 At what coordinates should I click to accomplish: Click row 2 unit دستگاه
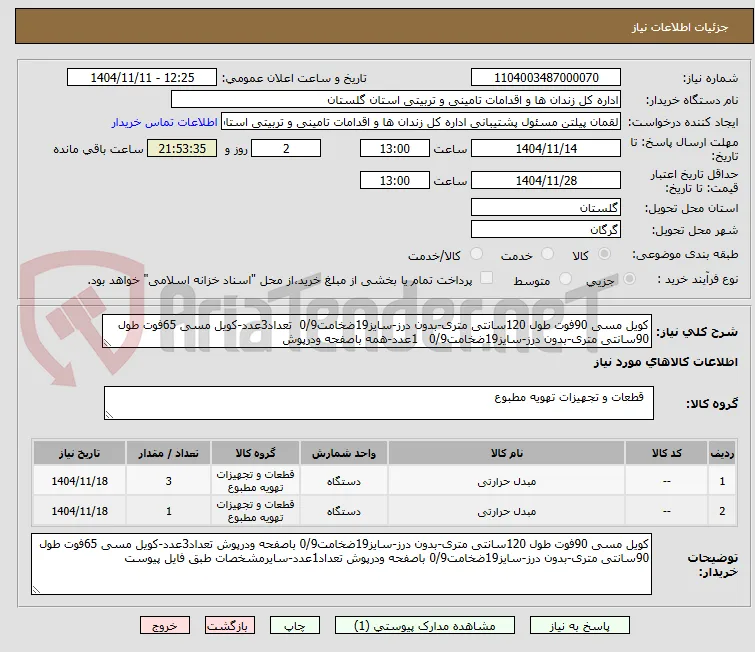[x=344, y=511]
